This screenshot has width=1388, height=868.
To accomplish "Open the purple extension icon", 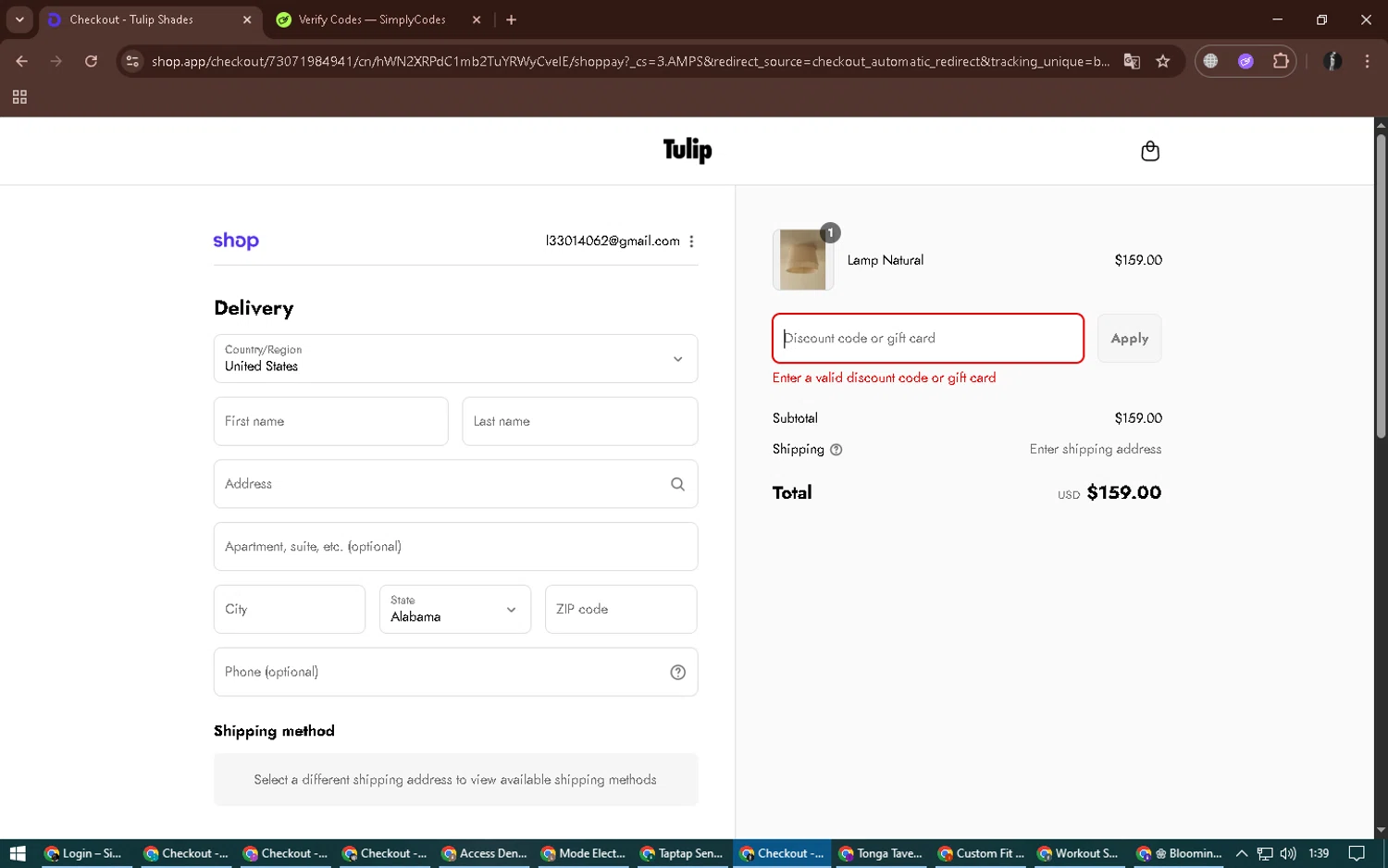I will (1245, 61).
